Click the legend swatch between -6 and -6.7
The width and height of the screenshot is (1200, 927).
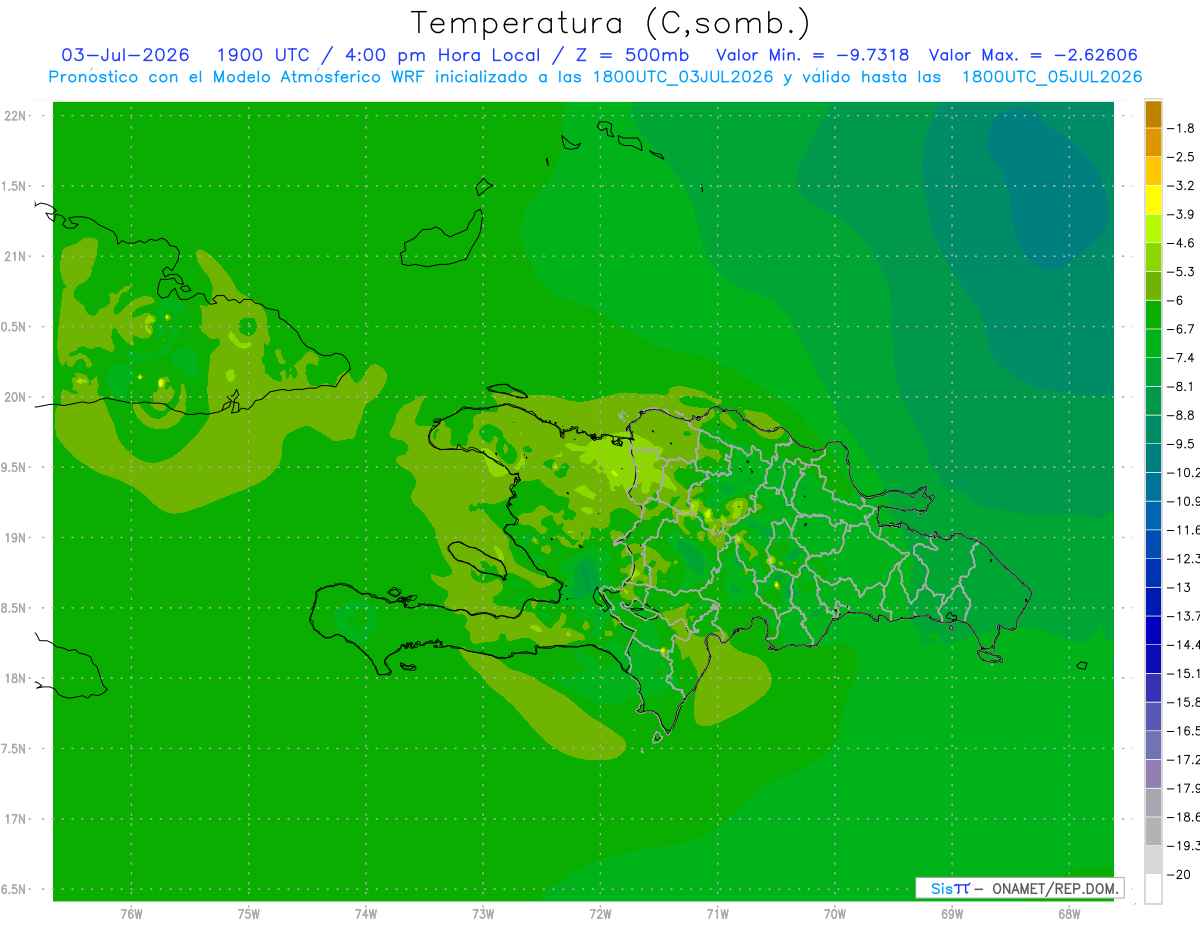pyautogui.click(x=1153, y=315)
